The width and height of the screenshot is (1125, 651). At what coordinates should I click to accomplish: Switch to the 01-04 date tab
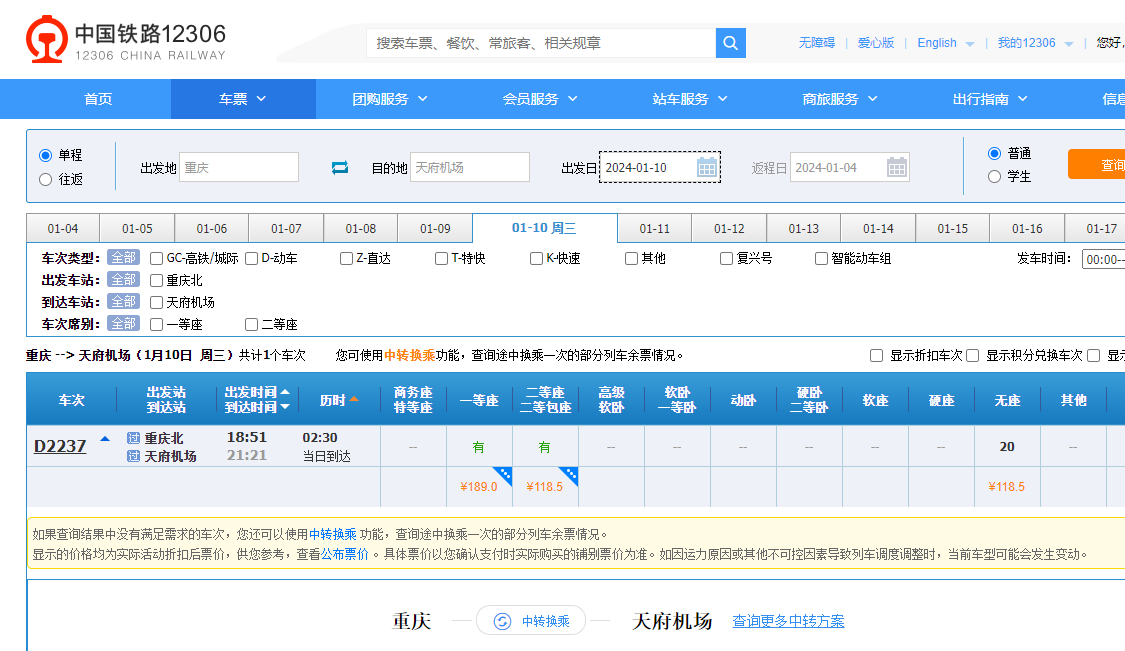pyautogui.click(x=63, y=229)
